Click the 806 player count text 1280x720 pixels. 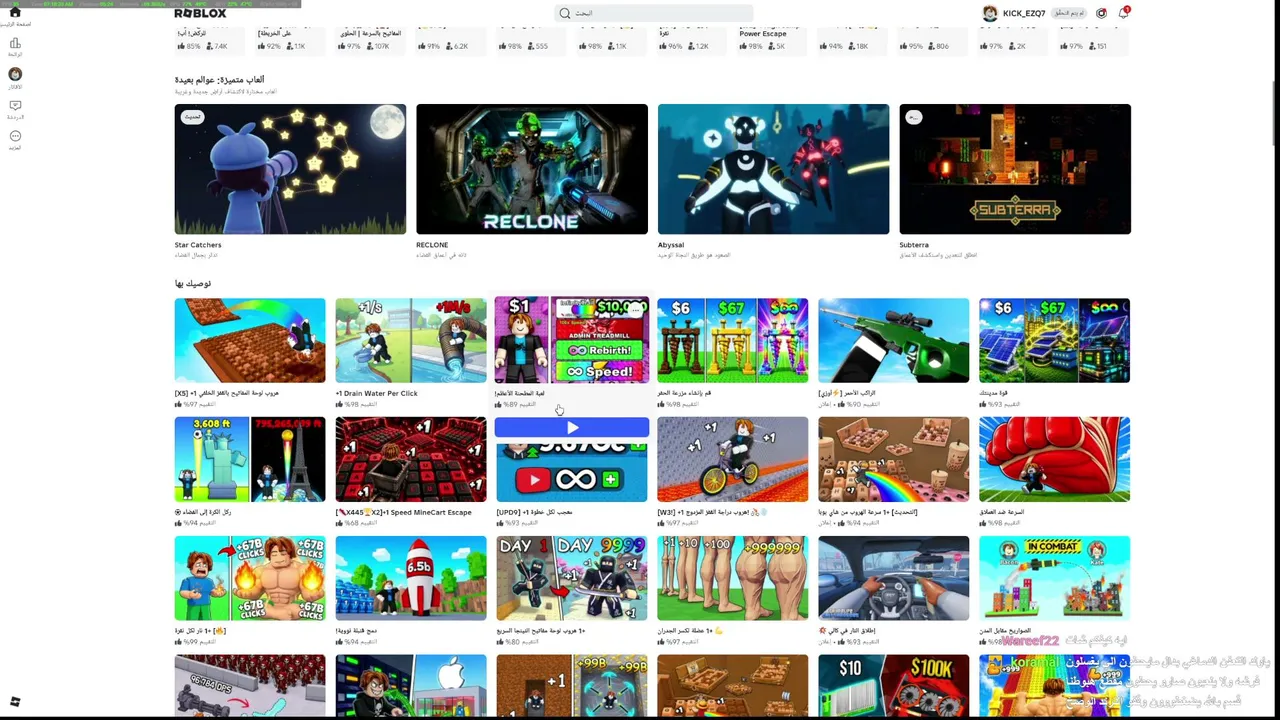(x=941, y=46)
